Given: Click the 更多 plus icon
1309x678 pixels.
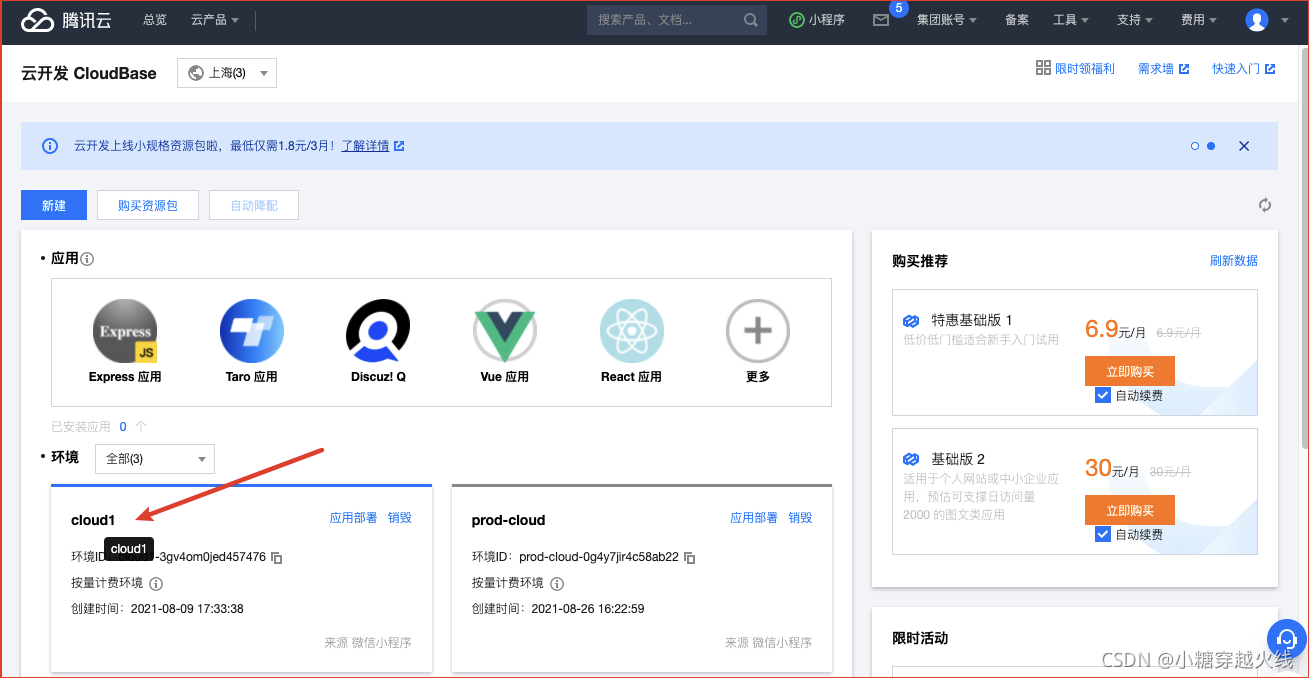Looking at the screenshot, I should coord(758,331).
